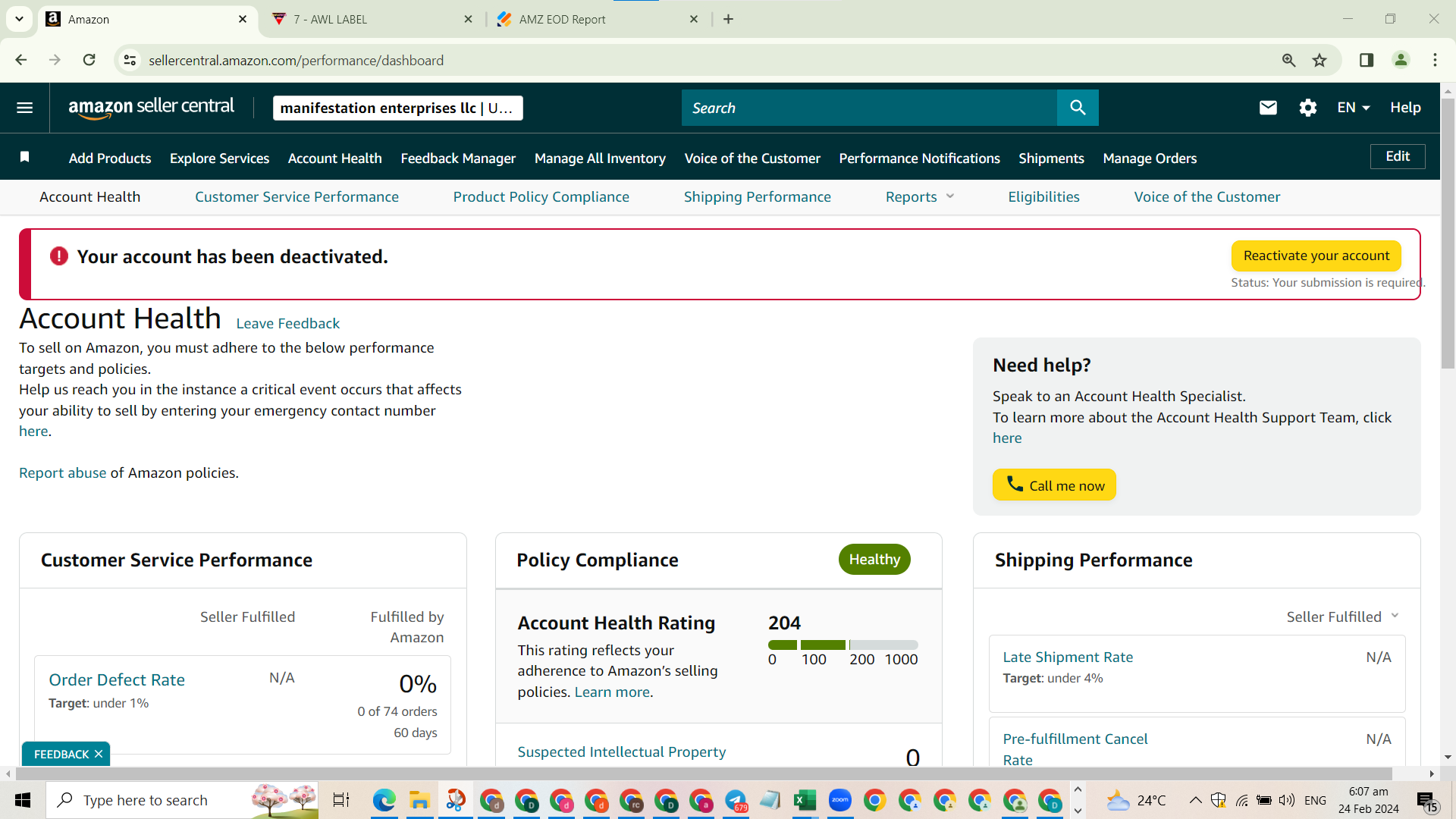Click the Edit button in the navigation bar
The height and width of the screenshot is (819, 1456).
click(1398, 156)
